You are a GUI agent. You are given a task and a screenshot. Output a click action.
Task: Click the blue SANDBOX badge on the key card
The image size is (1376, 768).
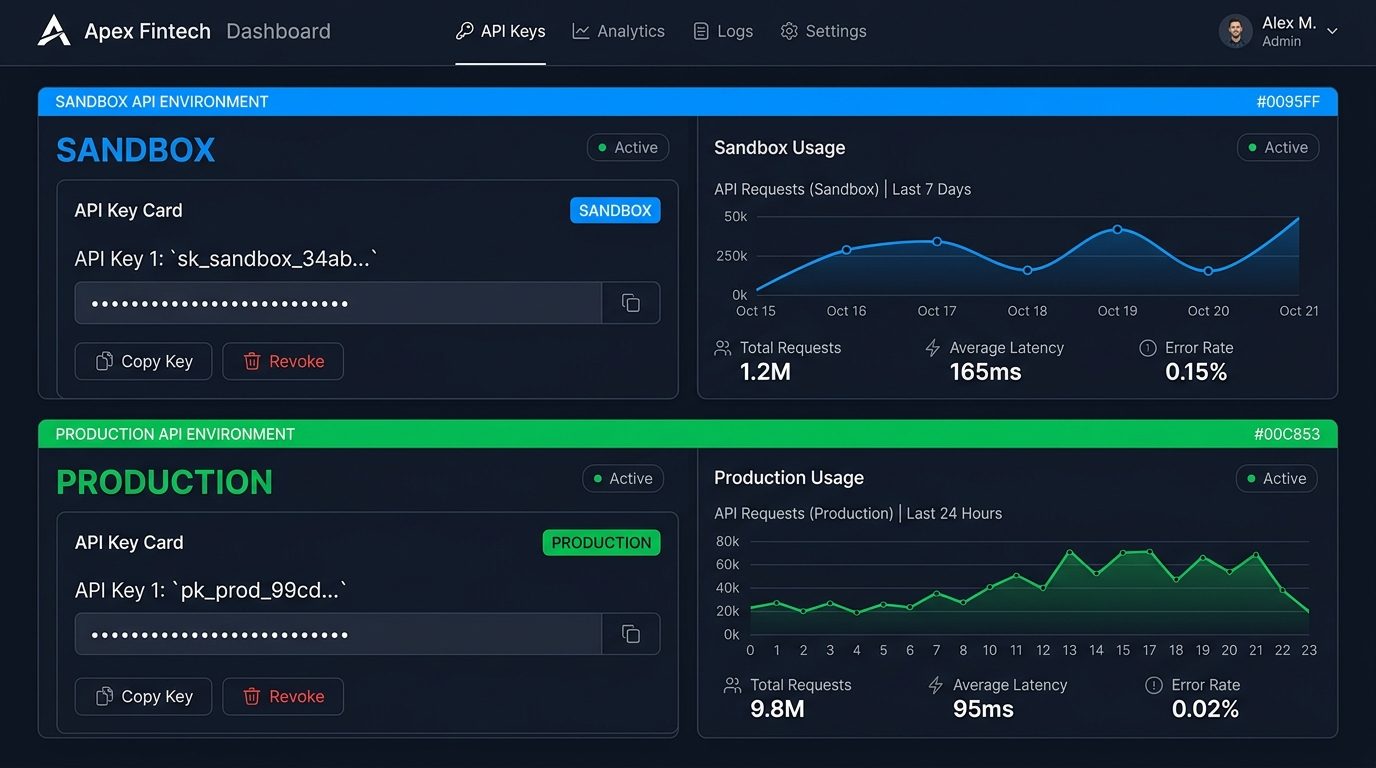[x=615, y=210]
